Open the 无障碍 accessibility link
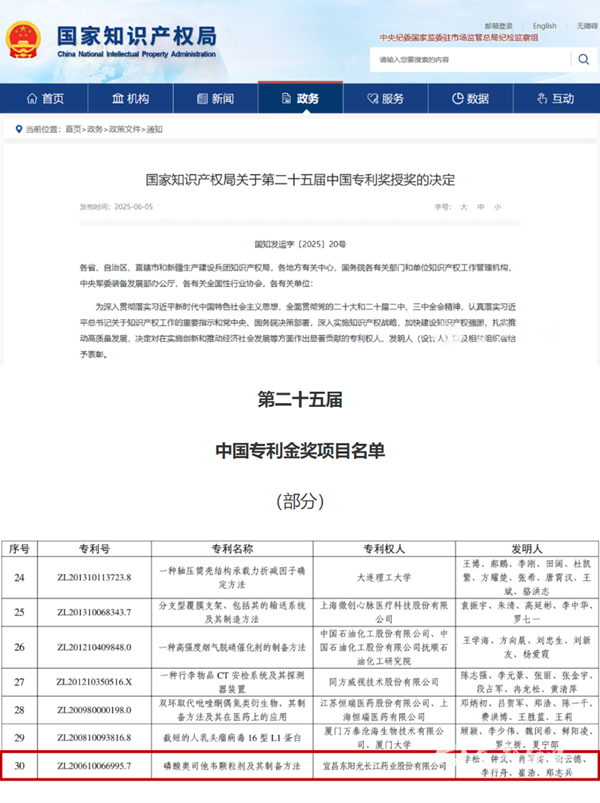 tap(587, 26)
